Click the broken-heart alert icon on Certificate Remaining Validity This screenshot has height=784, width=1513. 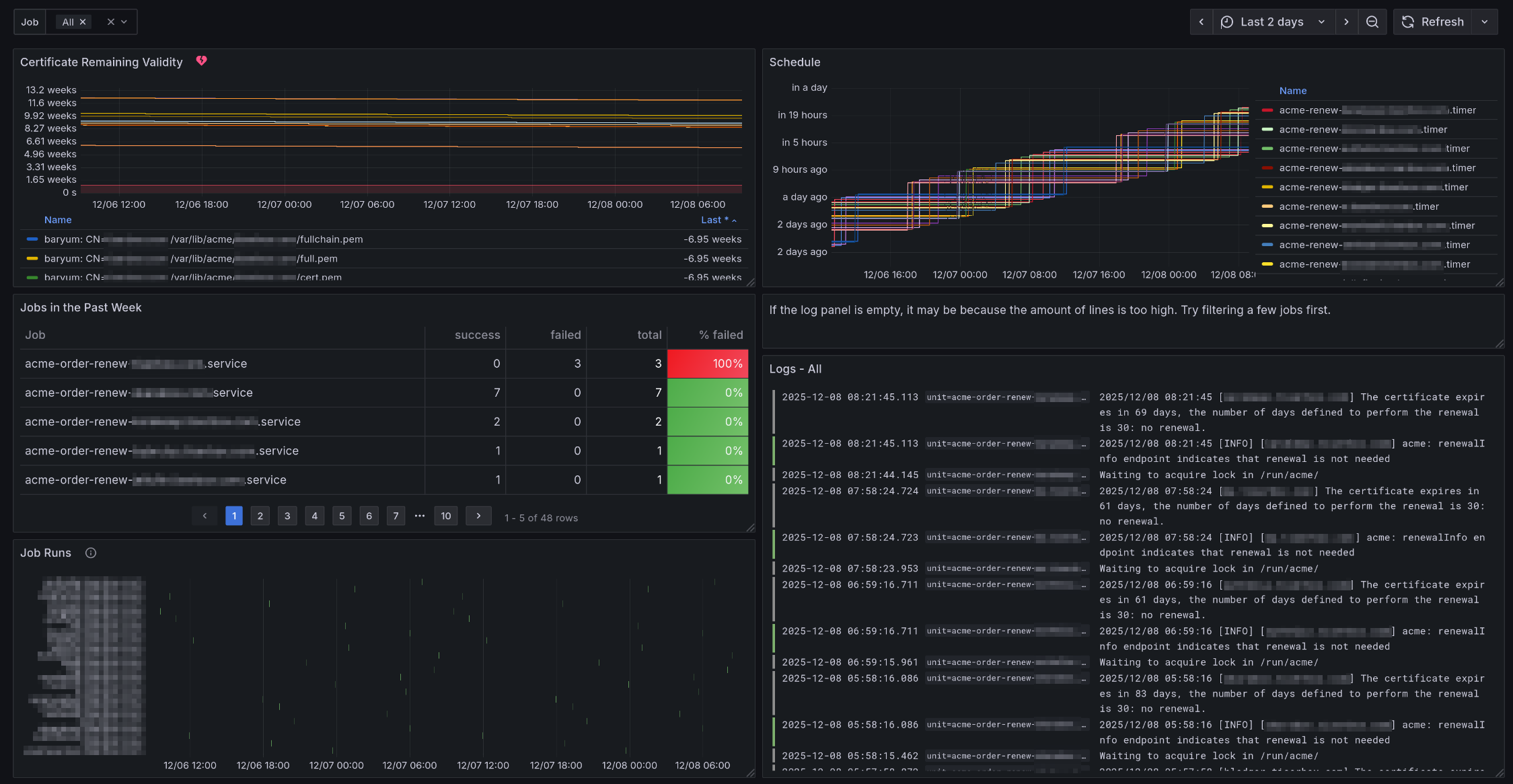coord(201,61)
